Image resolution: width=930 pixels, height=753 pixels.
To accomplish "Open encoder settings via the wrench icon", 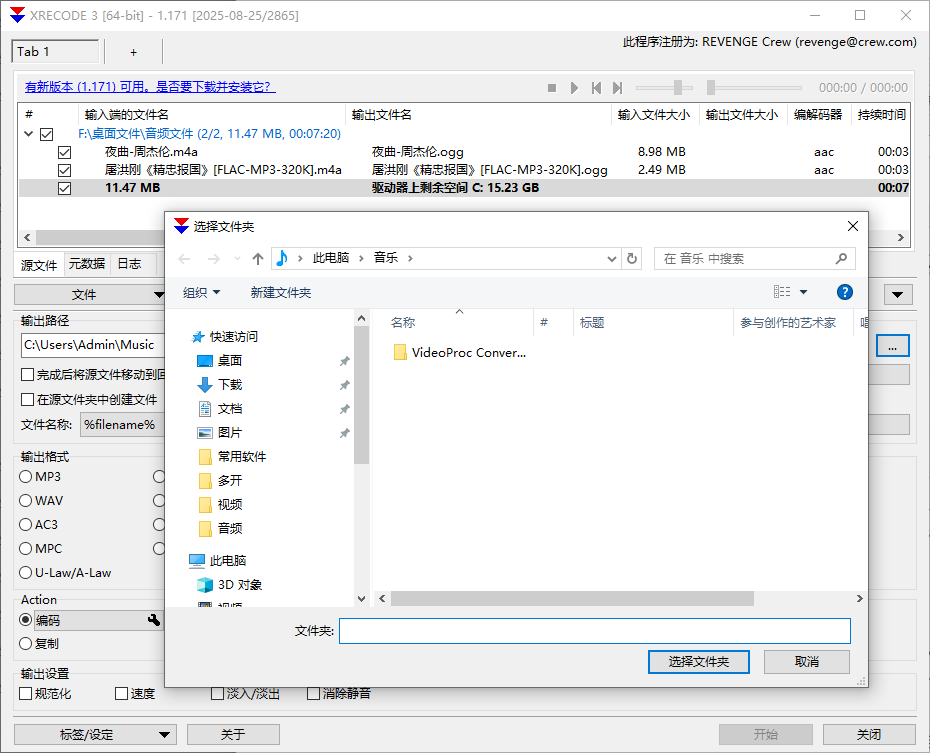I will pos(155,620).
